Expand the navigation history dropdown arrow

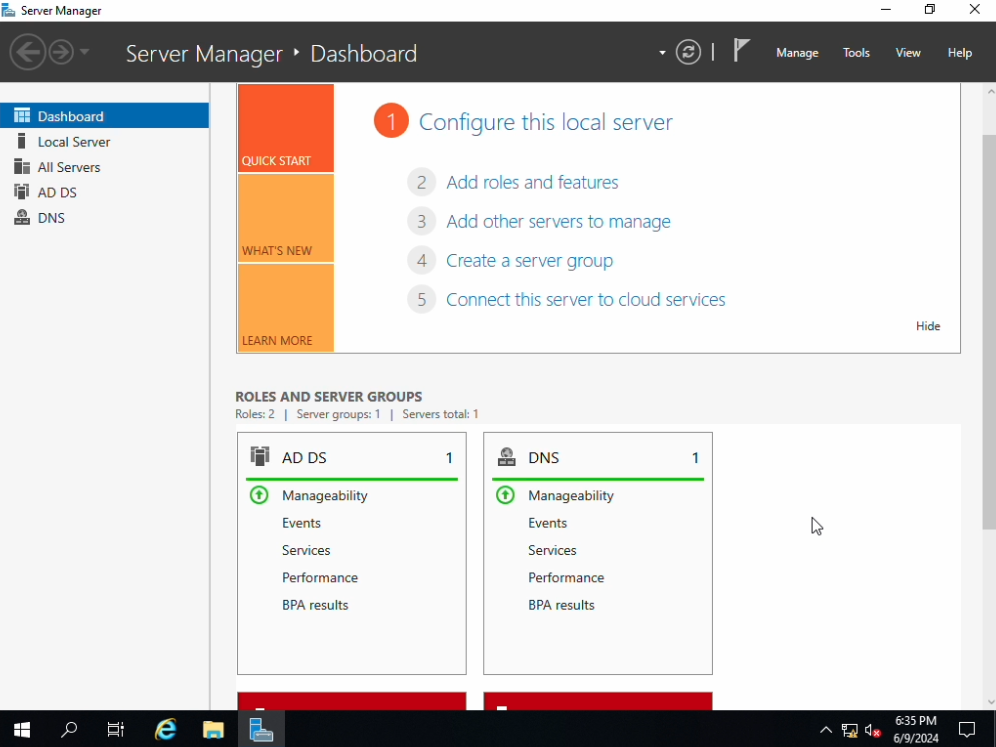click(85, 52)
